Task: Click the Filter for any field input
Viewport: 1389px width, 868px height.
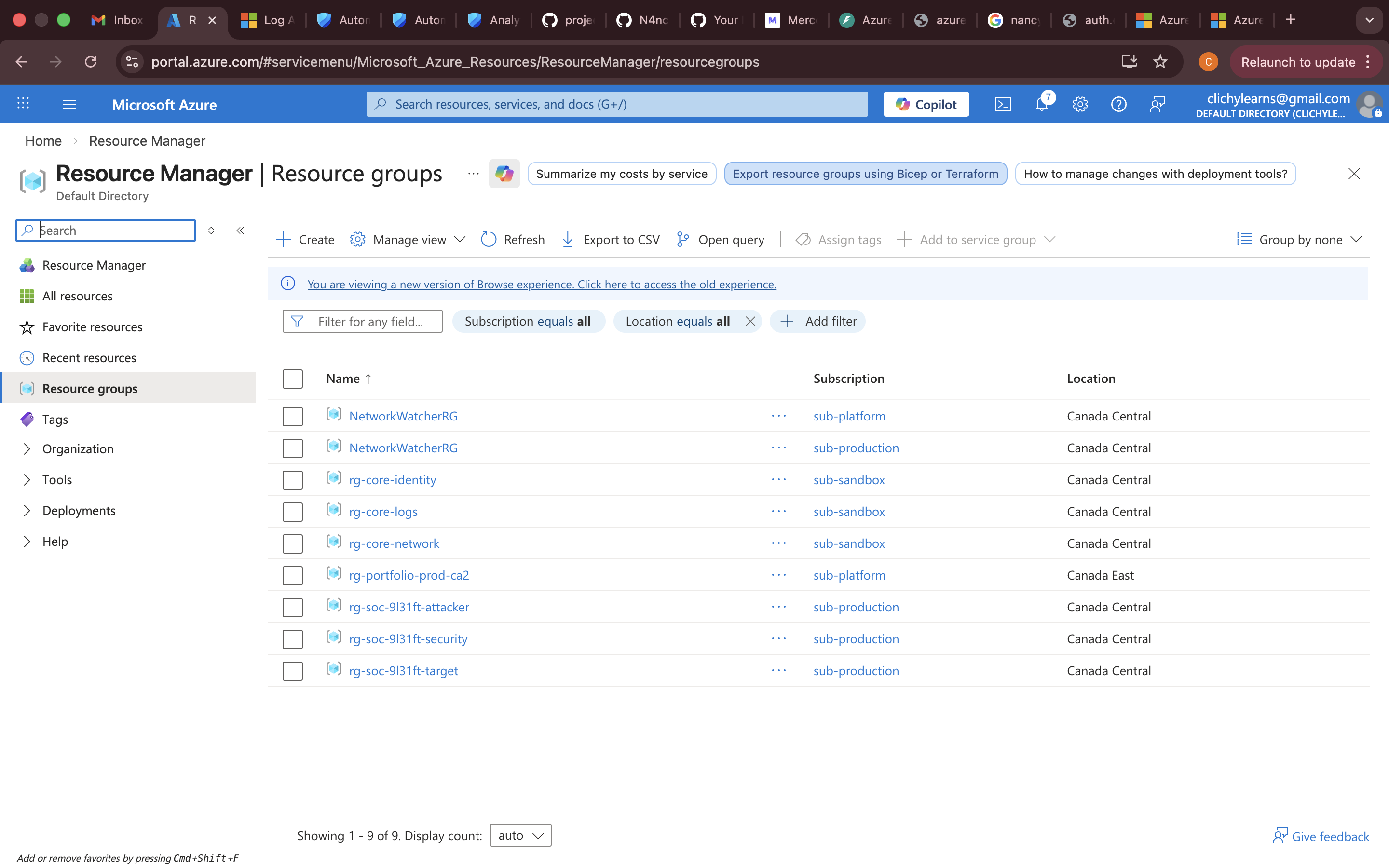Action: click(369, 322)
